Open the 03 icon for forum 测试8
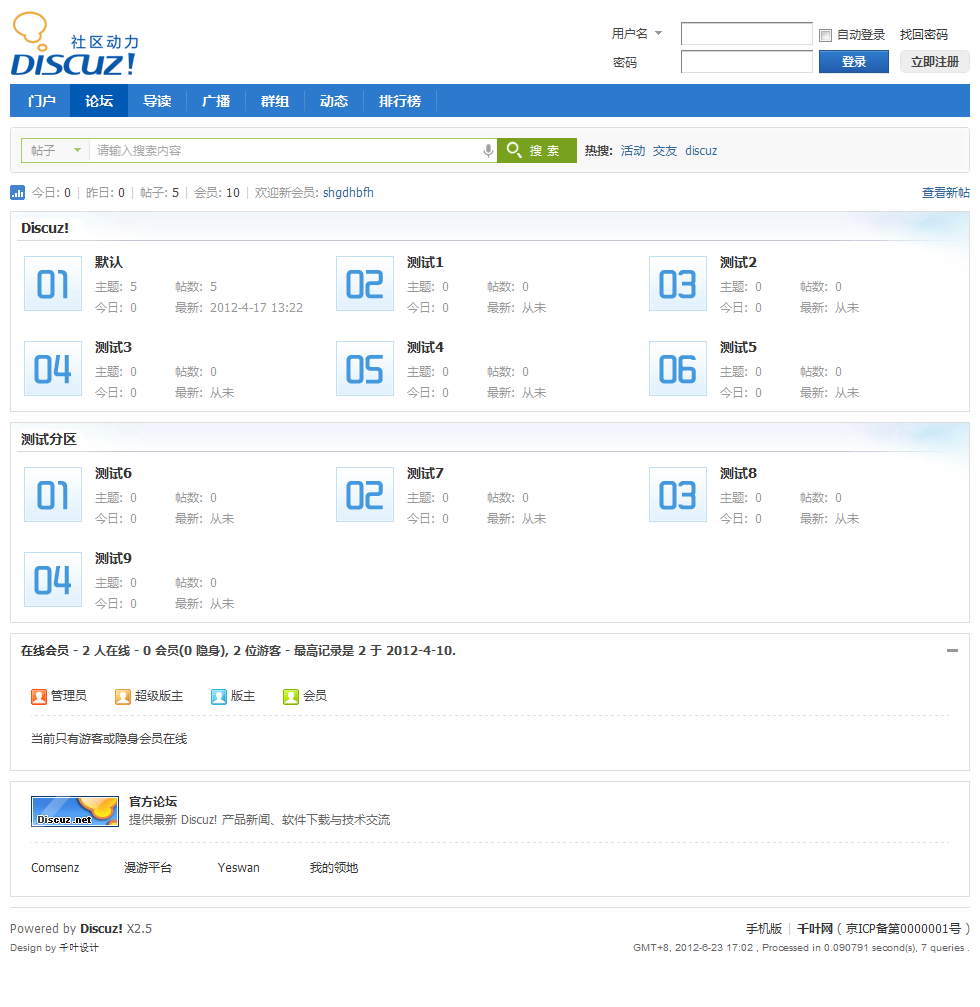 coord(678,495)
